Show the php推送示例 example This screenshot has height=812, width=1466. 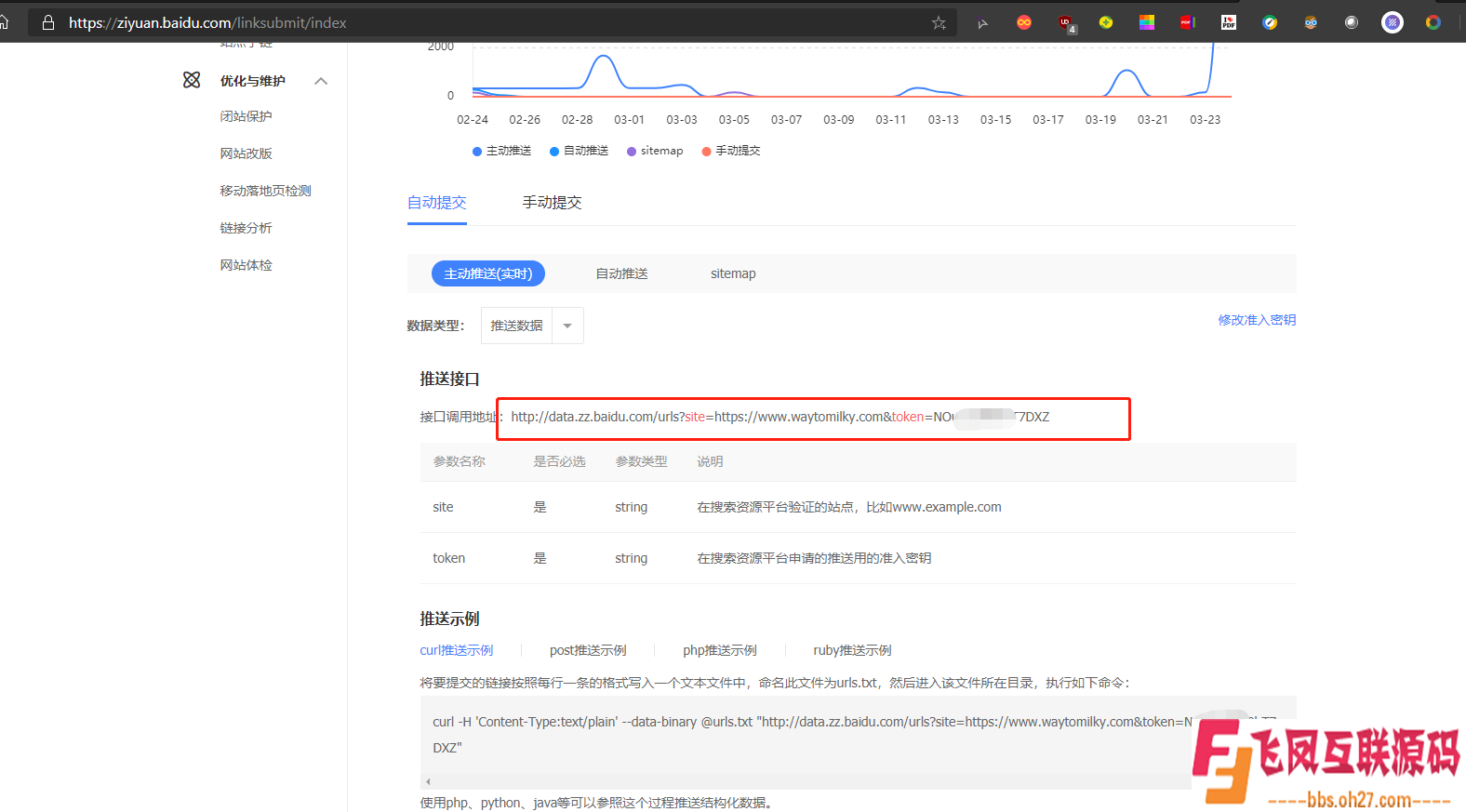pos(720,650)
